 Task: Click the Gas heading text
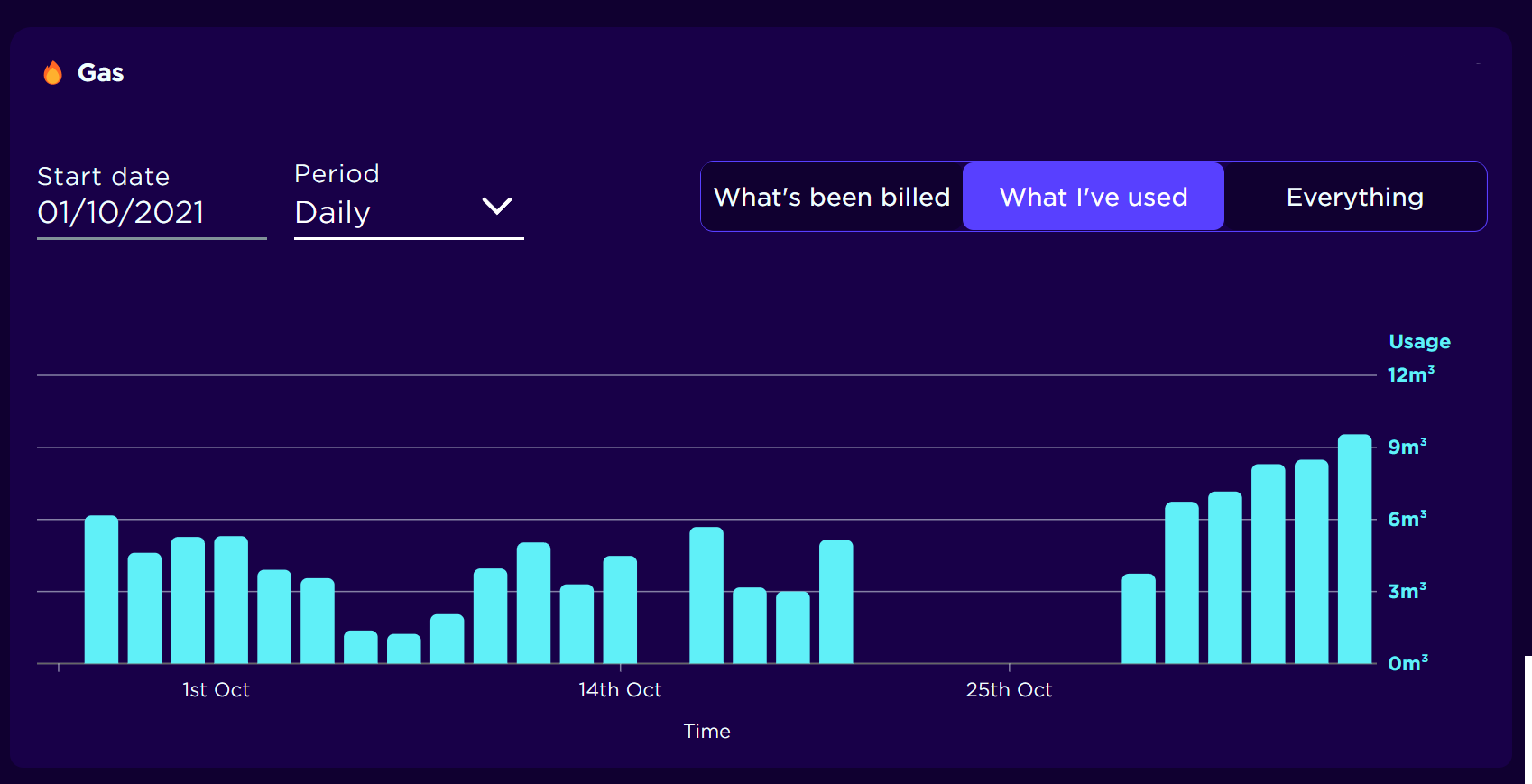tap(100, 73)
